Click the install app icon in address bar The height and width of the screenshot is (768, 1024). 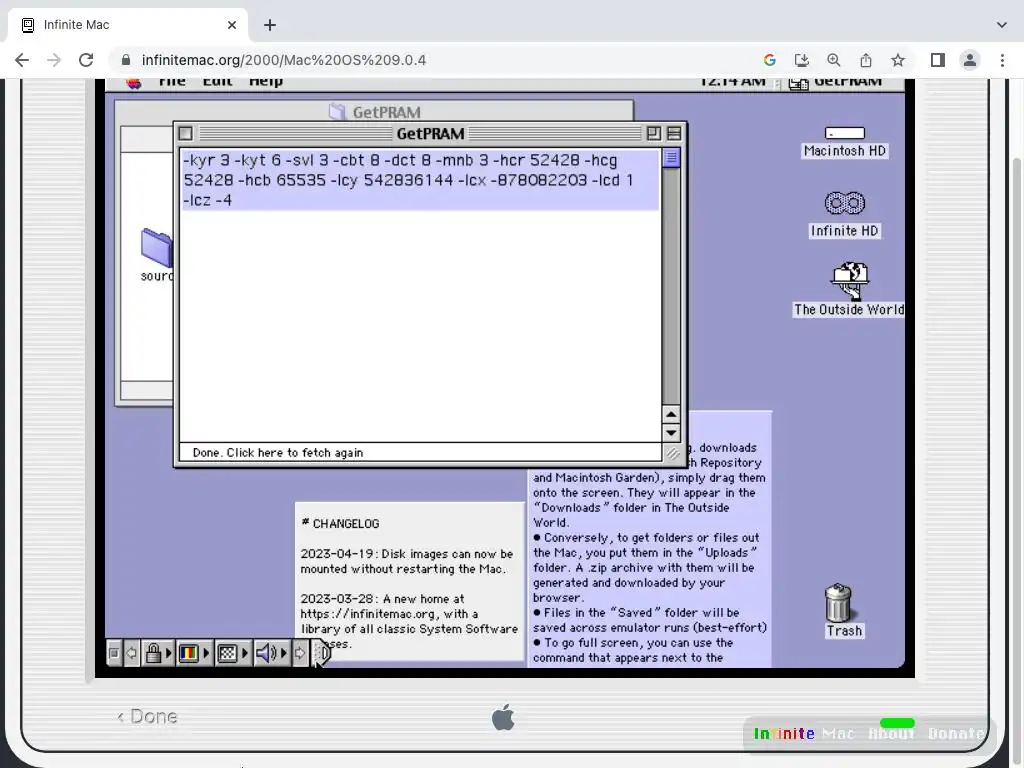801,60
